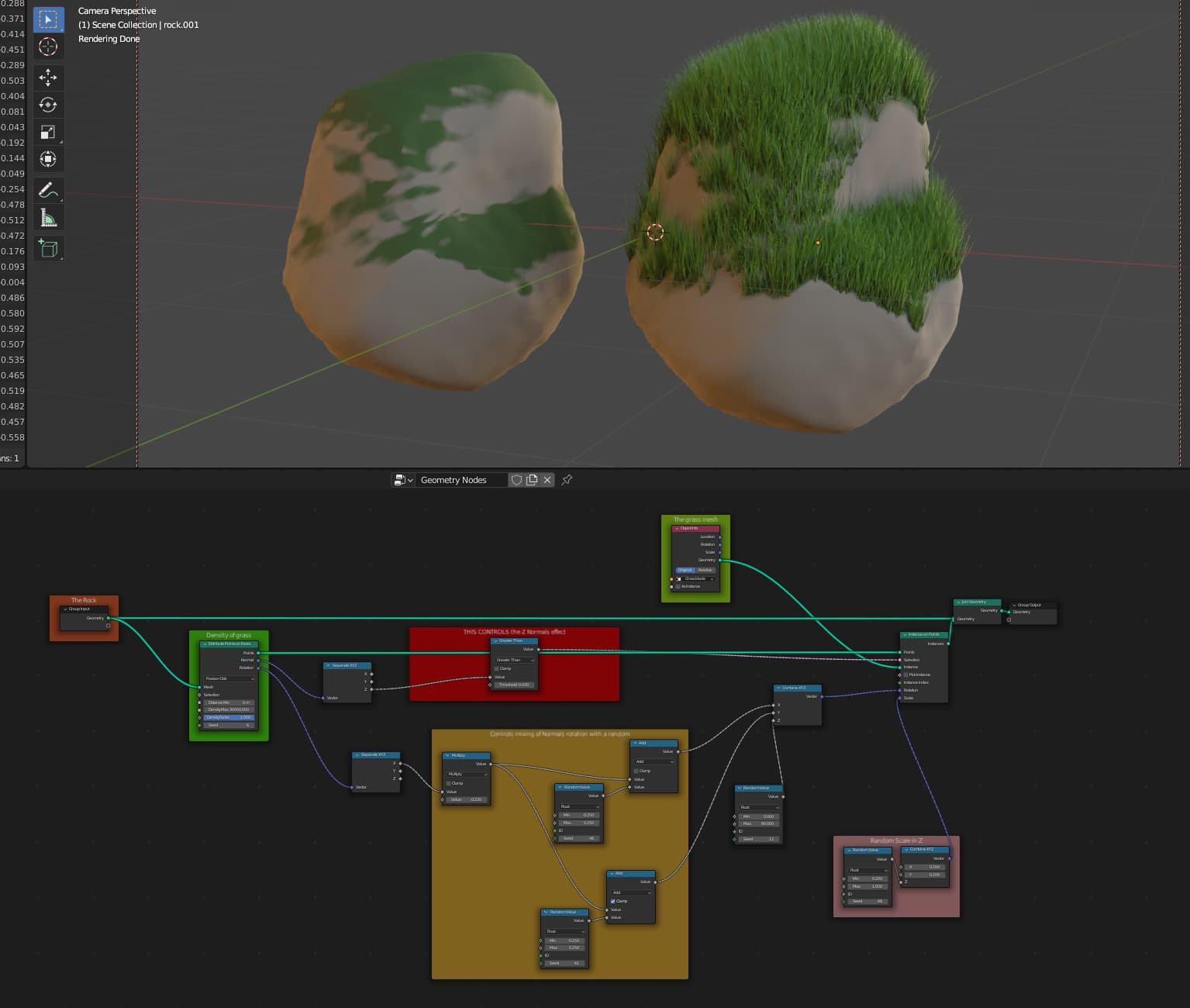Select the Move tool in the viewport toolbar
Image resolution: width=1190 pixels, height=1008 pixels.
tap(48, 77)
